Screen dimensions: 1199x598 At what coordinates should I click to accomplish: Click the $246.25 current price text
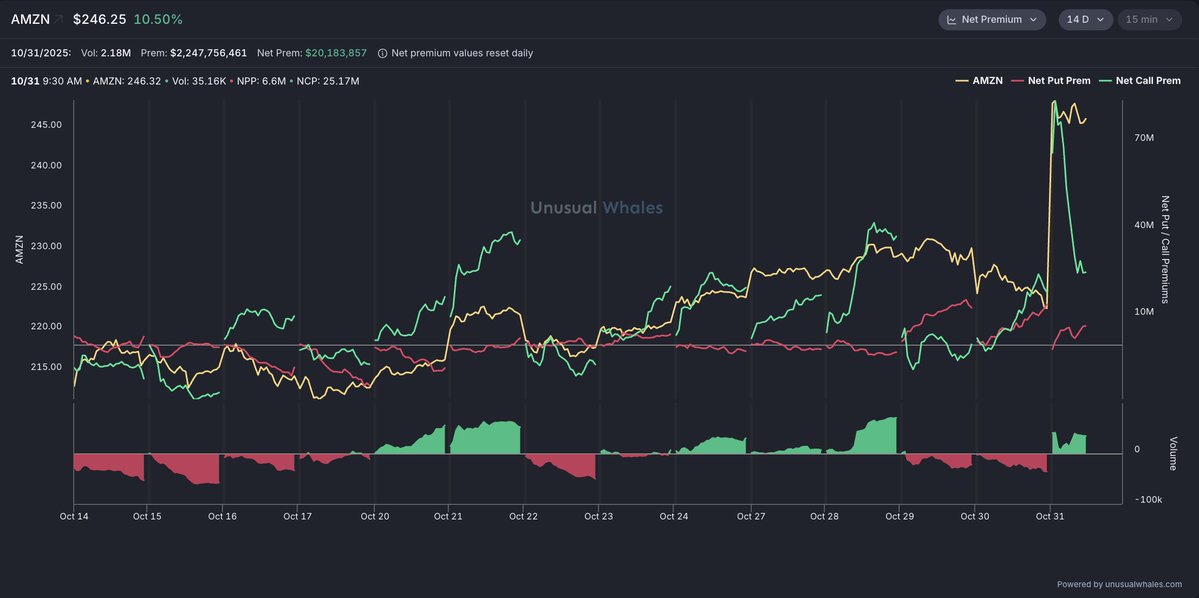tap(99, 20)
